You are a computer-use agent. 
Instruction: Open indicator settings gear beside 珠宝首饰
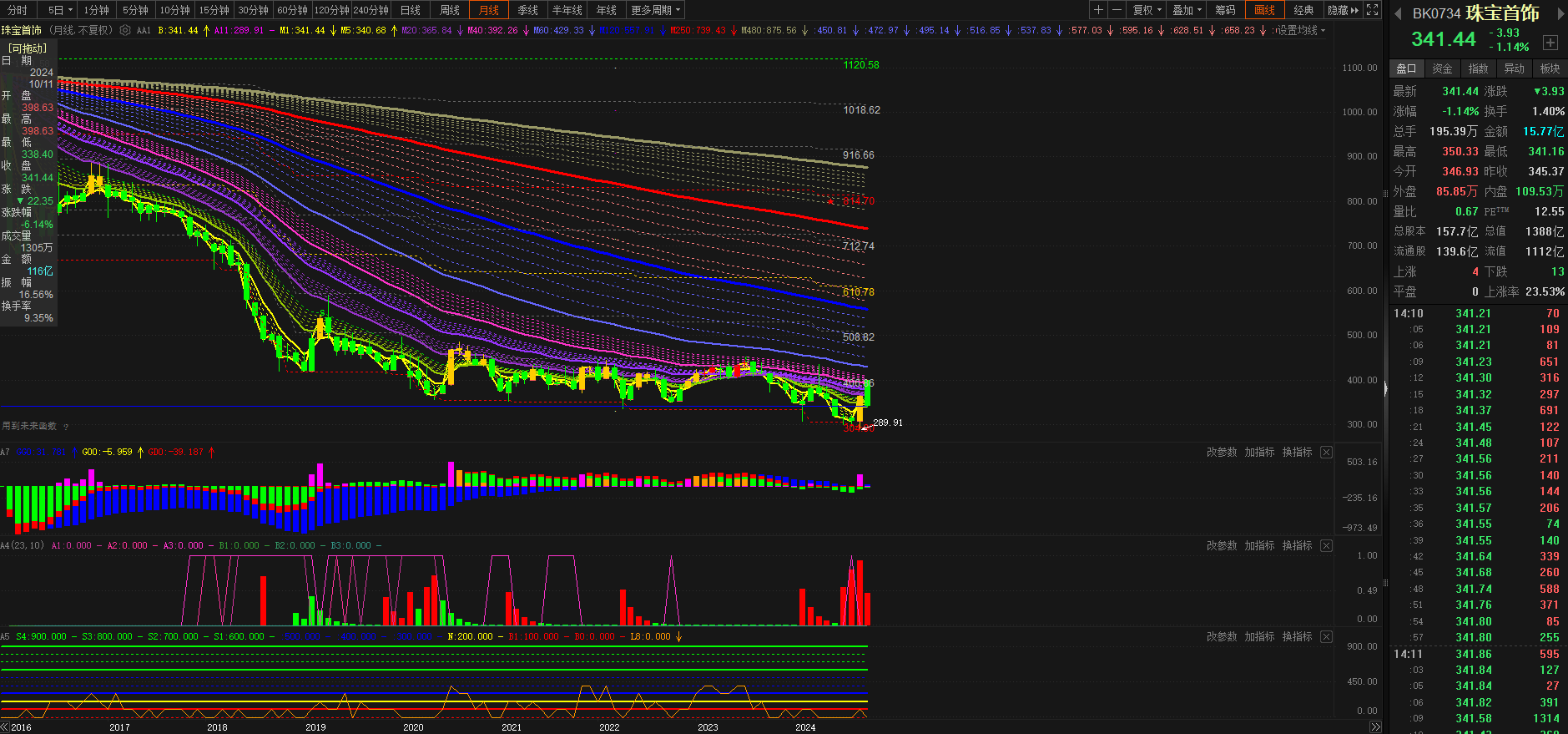125,30
